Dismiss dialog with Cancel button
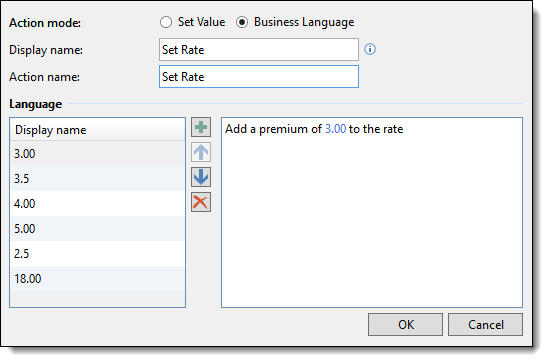This screenshot has width=548, height=362. tap(485, 325)
